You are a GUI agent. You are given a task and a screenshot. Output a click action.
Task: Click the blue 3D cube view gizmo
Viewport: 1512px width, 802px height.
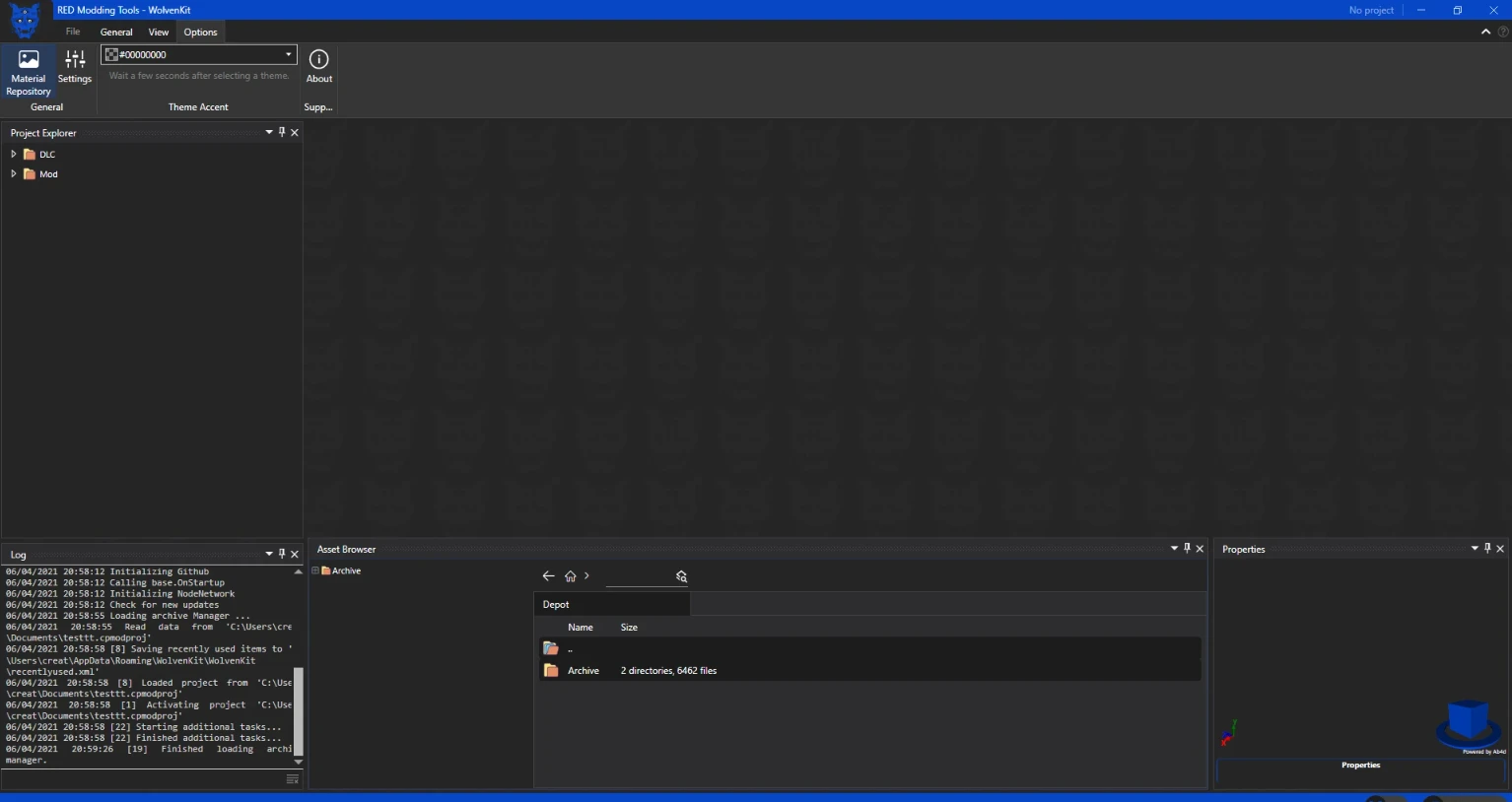pyautogui.click(x=1469, y=725)
